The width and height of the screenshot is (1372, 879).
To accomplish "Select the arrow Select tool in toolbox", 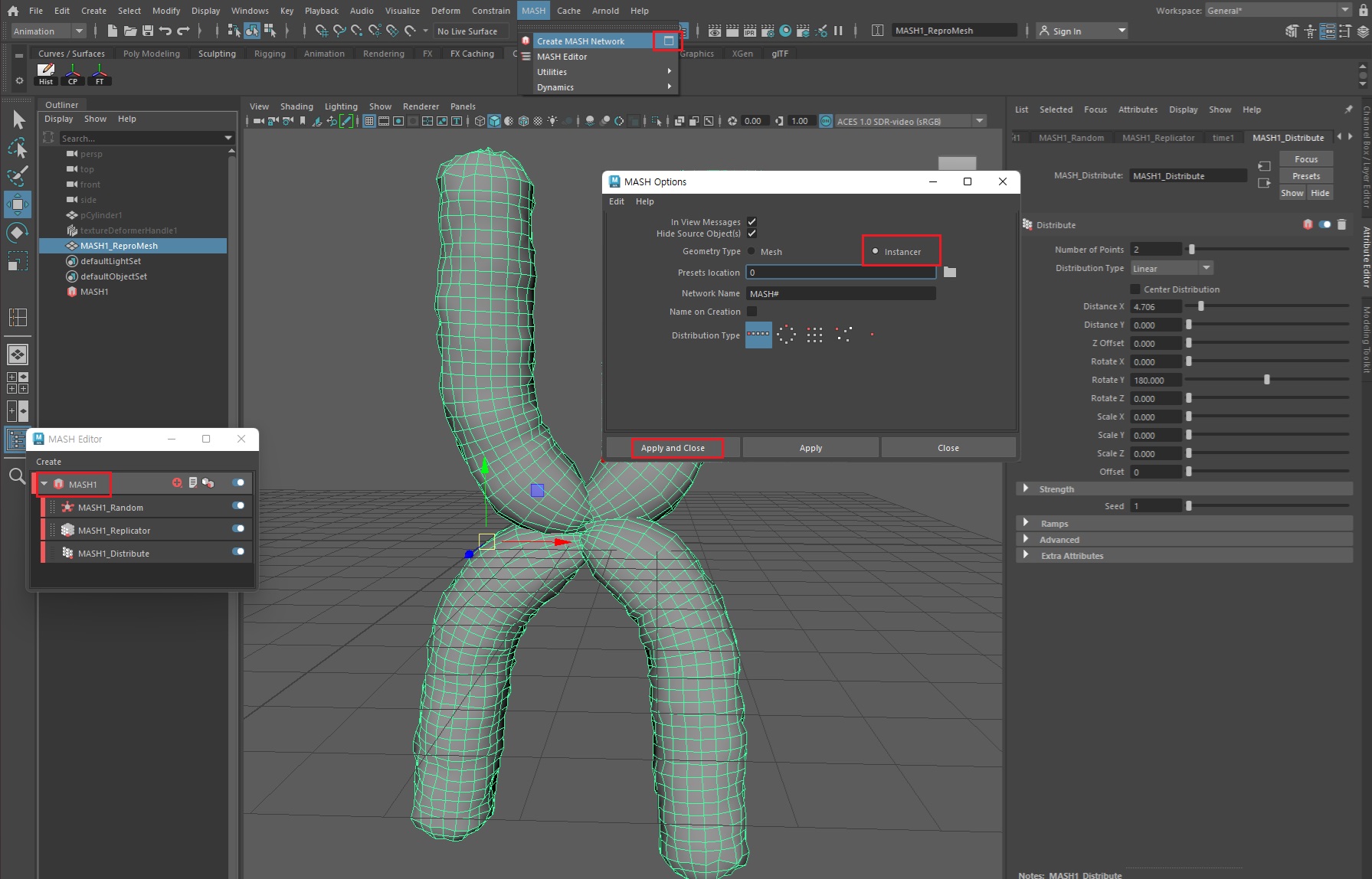I will [x=18, y=119].
